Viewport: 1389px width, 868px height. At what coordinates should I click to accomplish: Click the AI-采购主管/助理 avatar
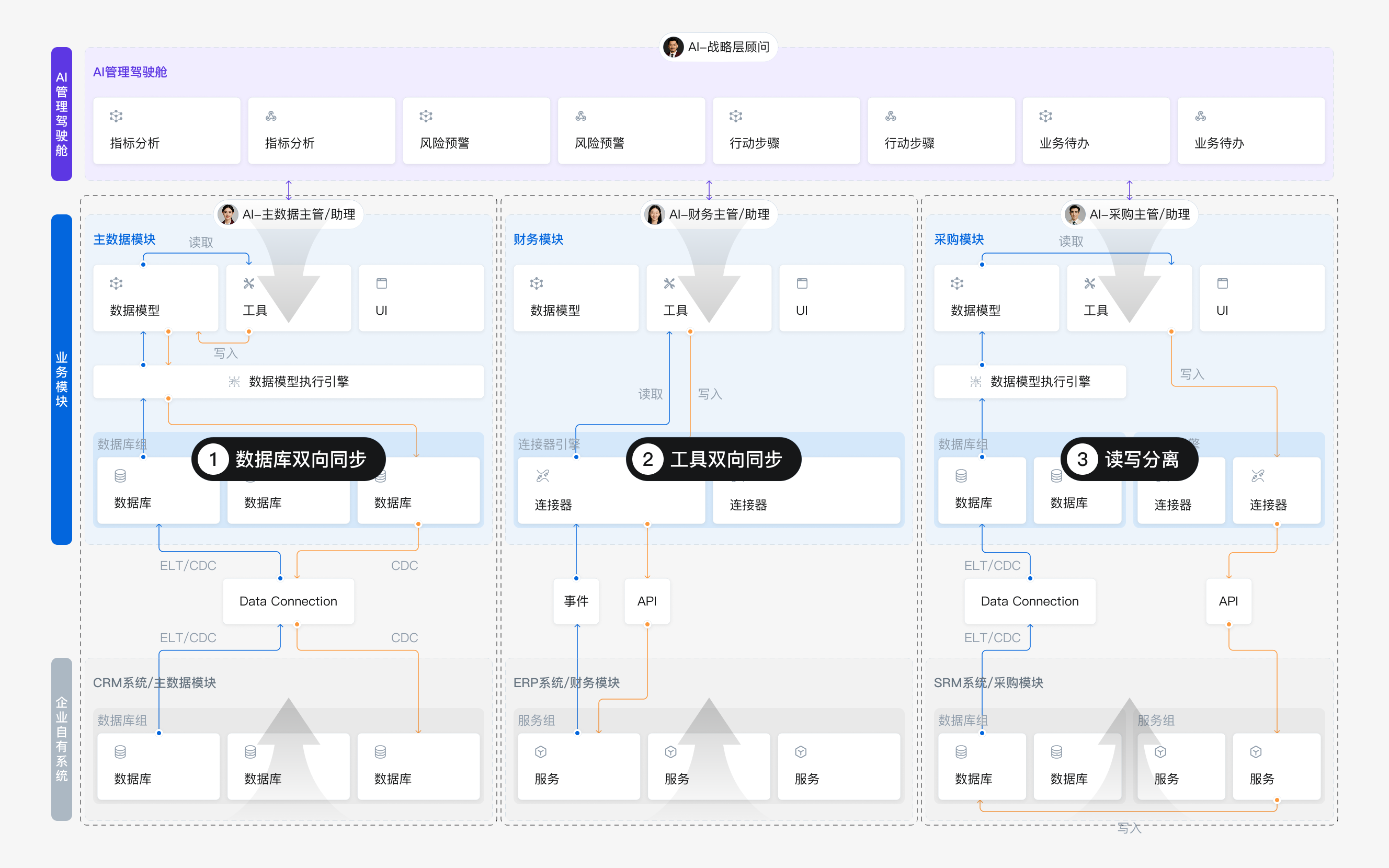point(1075,215)
